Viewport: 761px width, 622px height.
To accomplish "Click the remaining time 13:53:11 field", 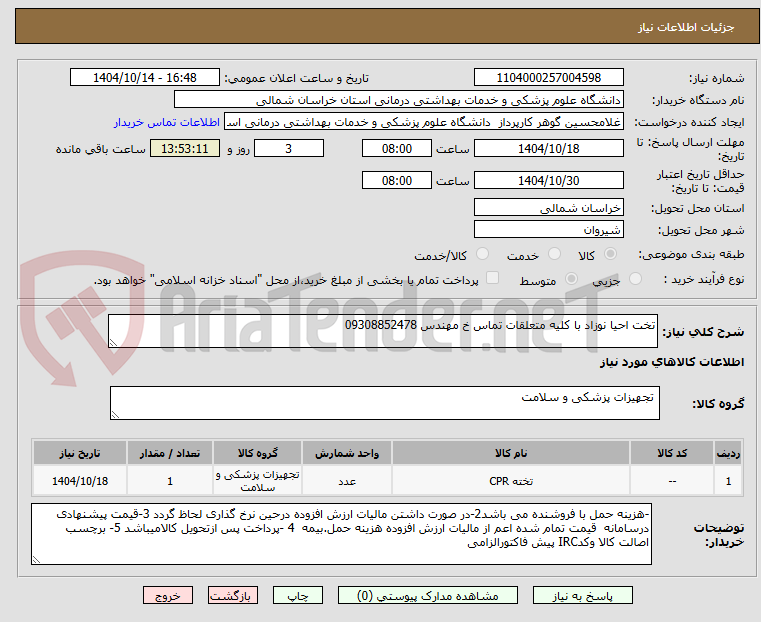I will (185, 148).
